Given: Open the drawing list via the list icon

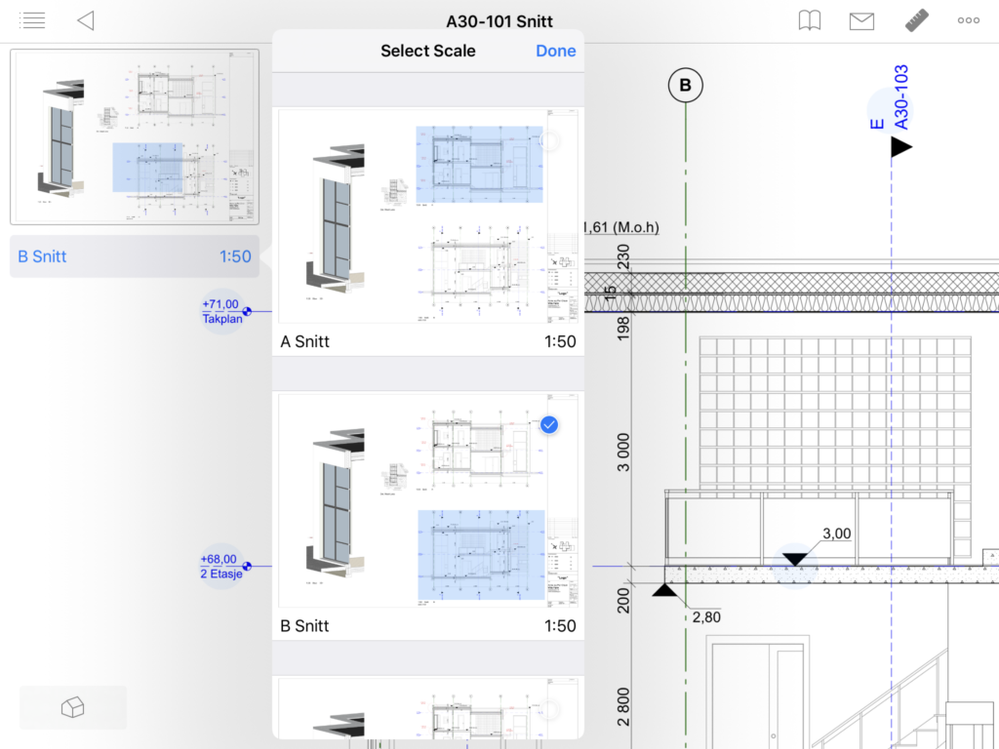Looking at the screenshot, I should point(32,20).
